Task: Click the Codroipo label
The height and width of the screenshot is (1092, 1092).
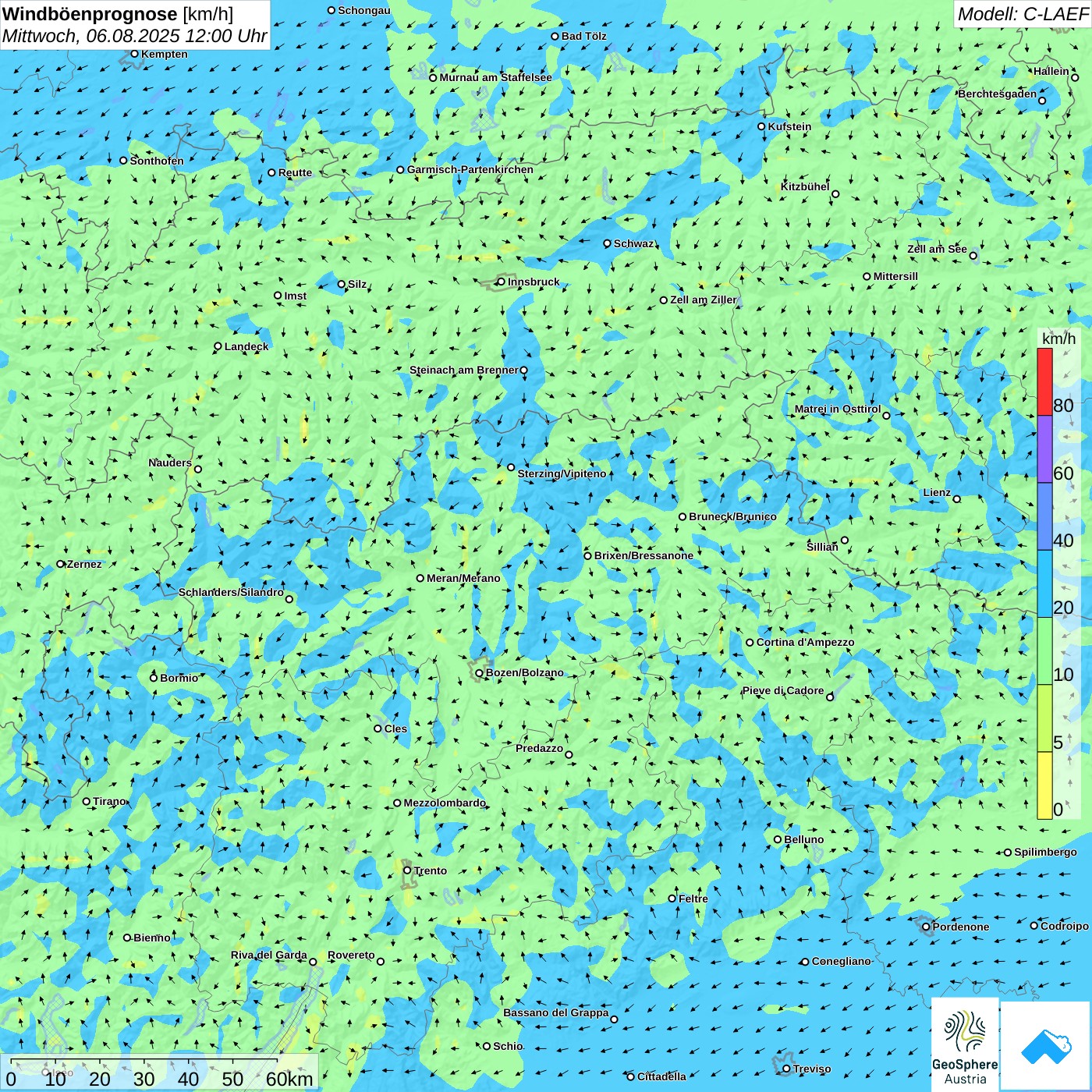Action: [x=1064, y=926]
